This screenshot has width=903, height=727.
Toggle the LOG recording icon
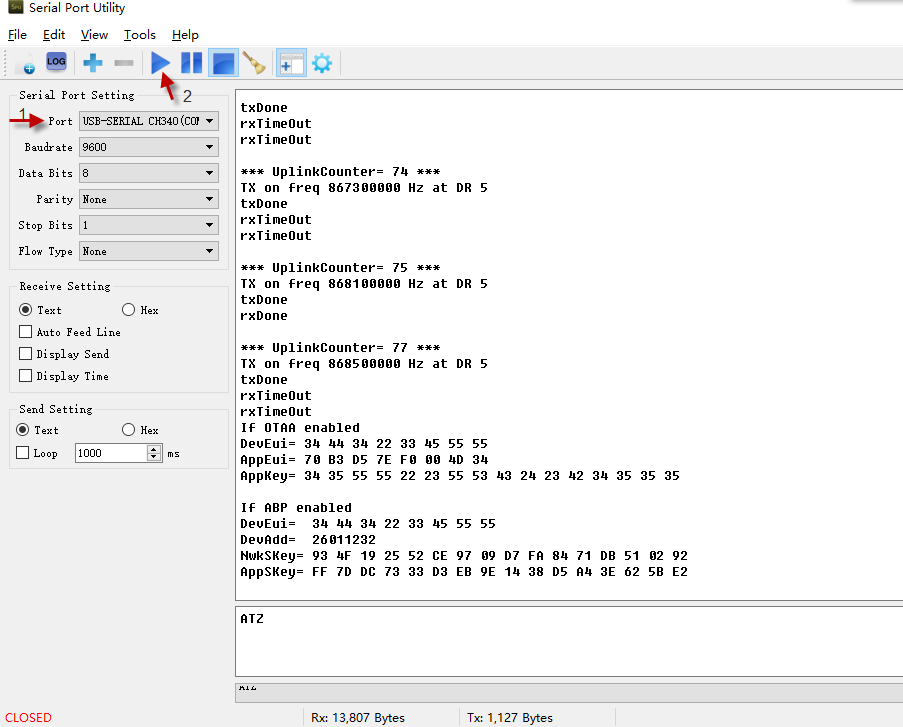tap(56, 62)
